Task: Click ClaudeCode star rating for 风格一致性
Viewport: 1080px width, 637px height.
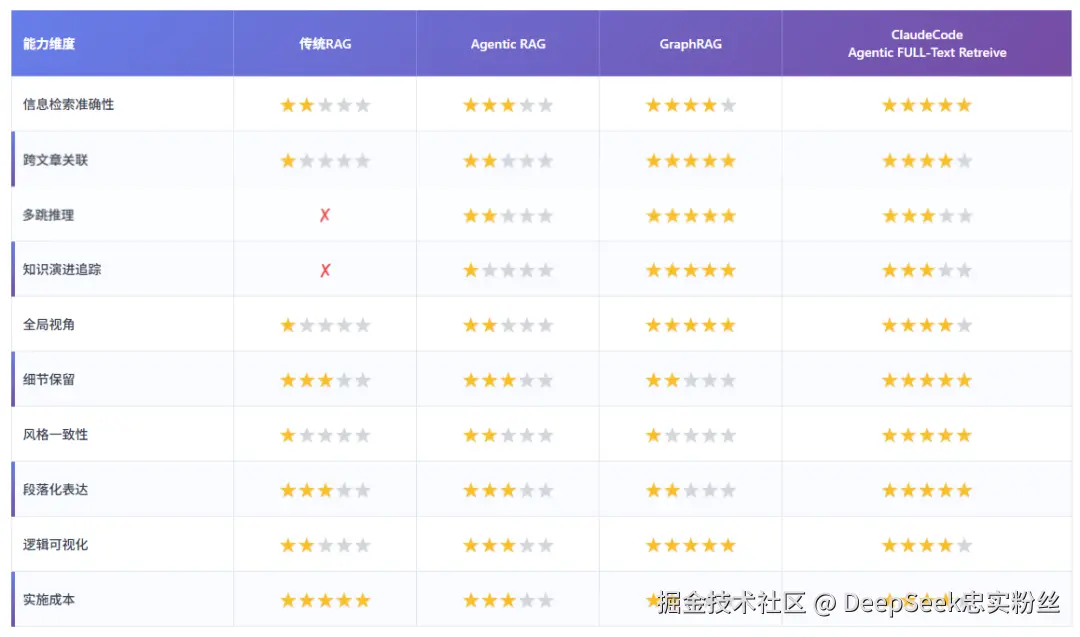Action: pyautogui.click(x=927, y=435)
